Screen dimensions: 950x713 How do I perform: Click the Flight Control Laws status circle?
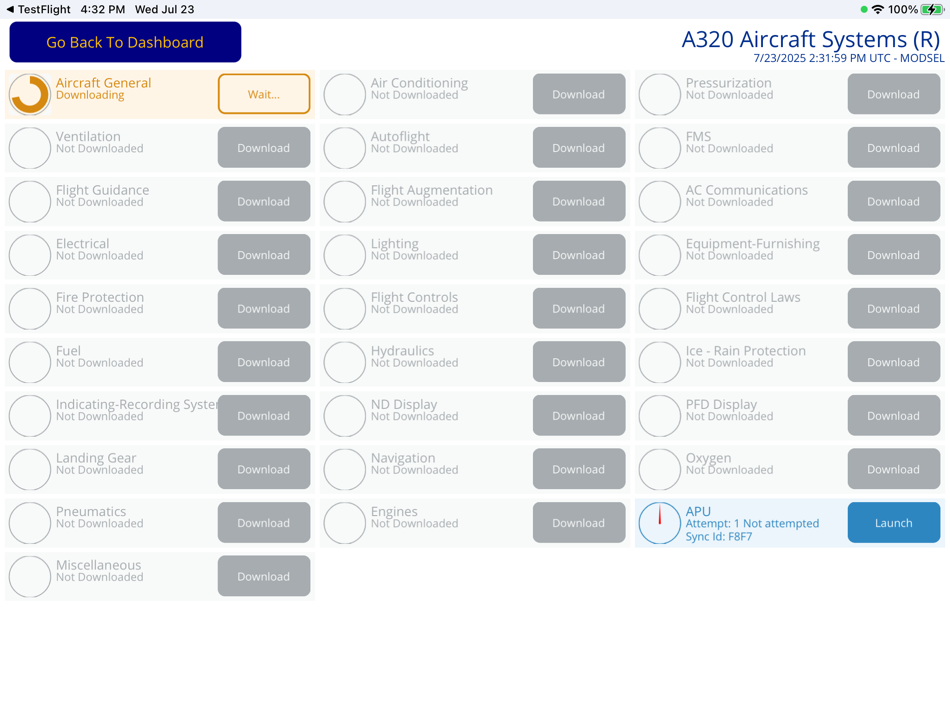660,309
